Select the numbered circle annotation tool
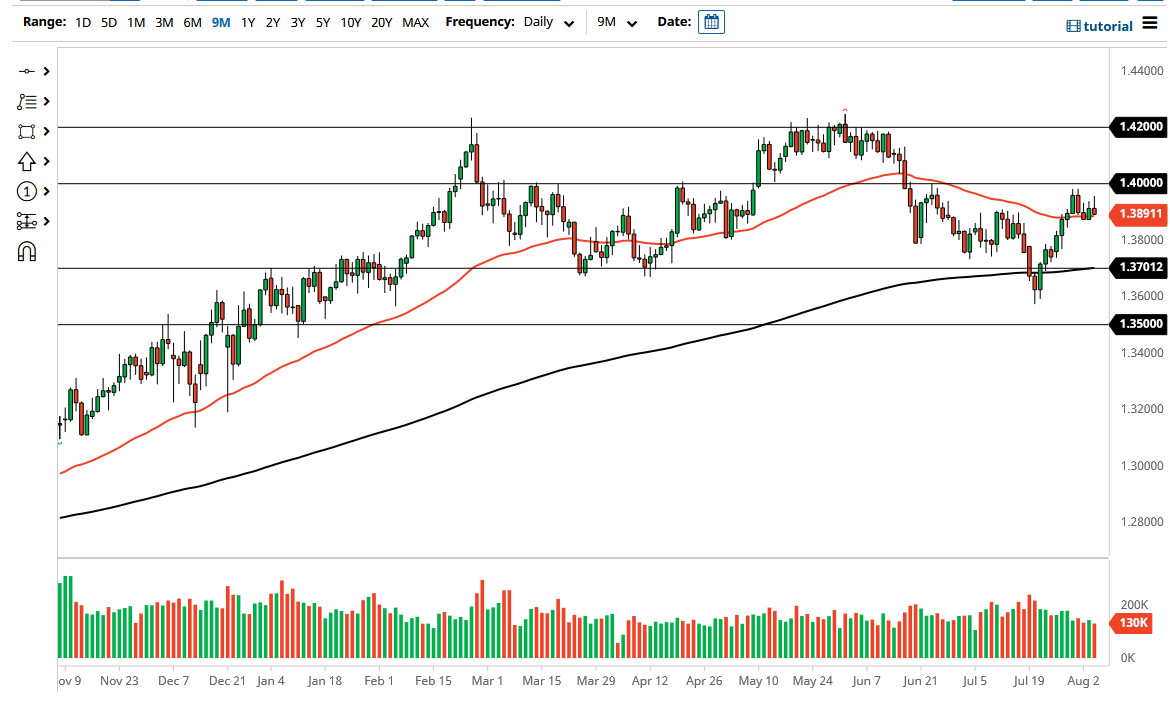The image size is (1170, 706). (x=26, y=192)
